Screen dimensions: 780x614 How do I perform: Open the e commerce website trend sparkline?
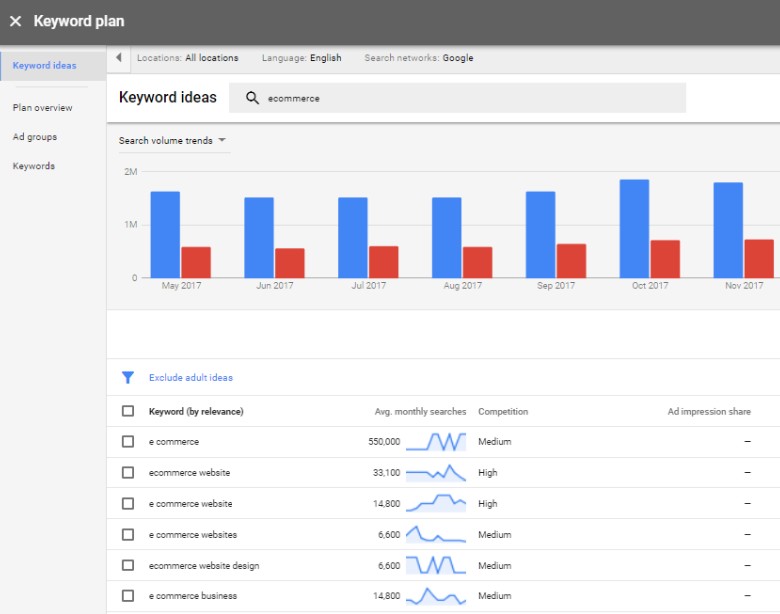tap(436, 504)
